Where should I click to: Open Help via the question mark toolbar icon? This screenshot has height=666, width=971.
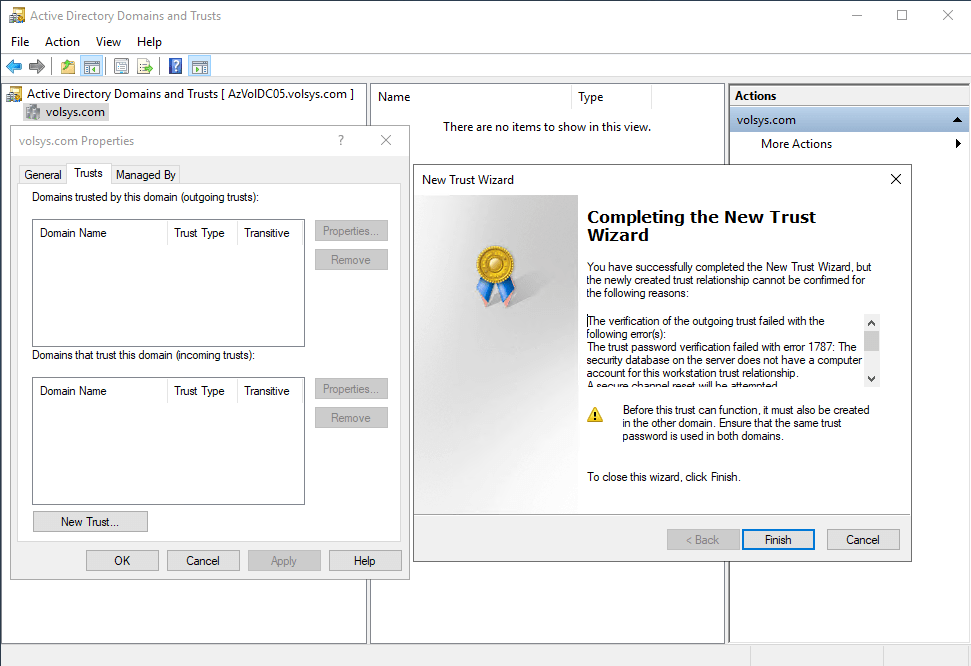coord(176,67)
